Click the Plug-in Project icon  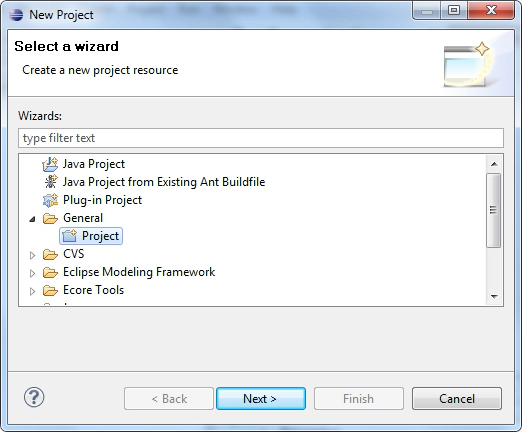coord(50,200)
